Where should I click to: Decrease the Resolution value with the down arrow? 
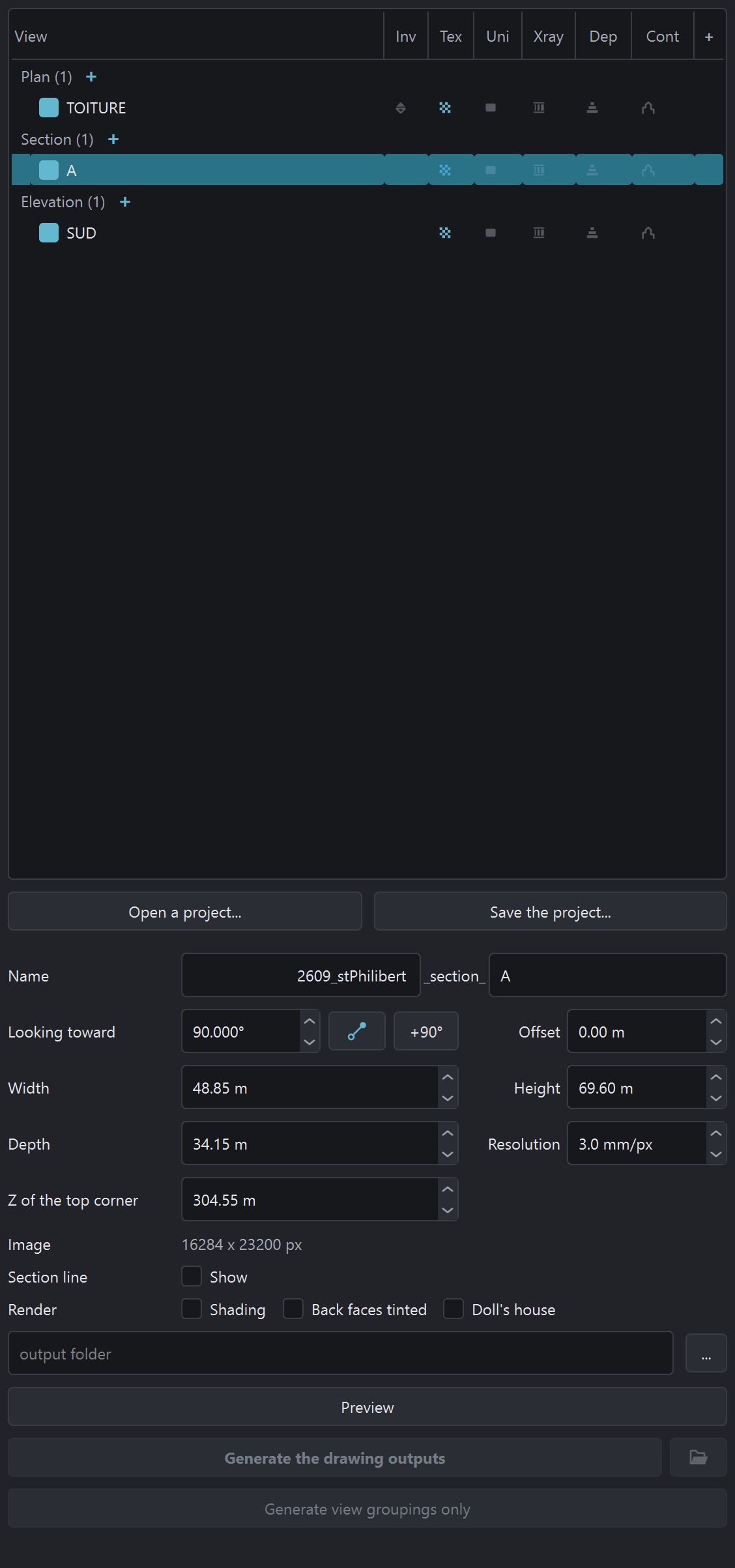click(x=716, y=1154)
